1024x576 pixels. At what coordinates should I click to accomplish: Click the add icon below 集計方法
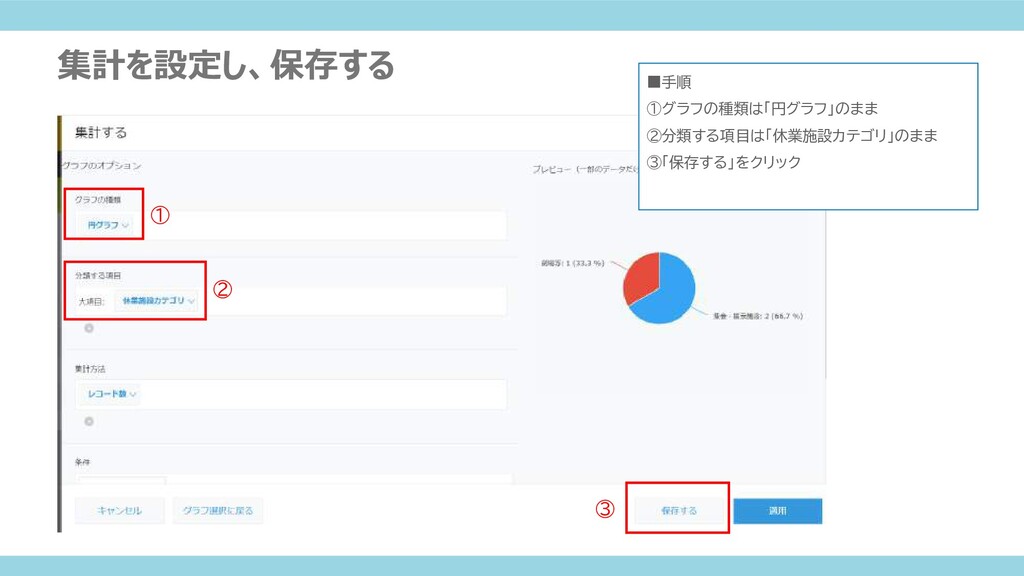click(89, 422)
